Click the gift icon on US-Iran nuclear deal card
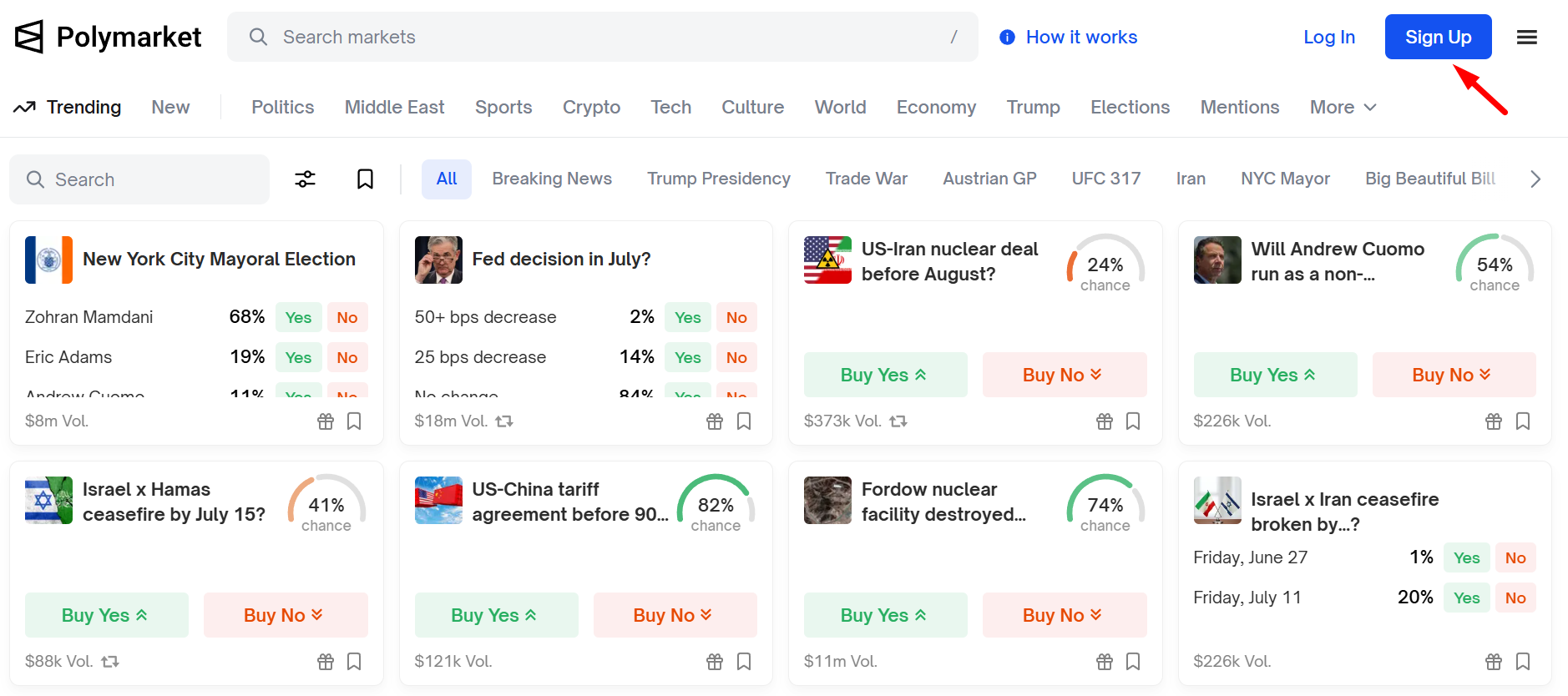1568x696 pixels. click(x=1105, y=421)
